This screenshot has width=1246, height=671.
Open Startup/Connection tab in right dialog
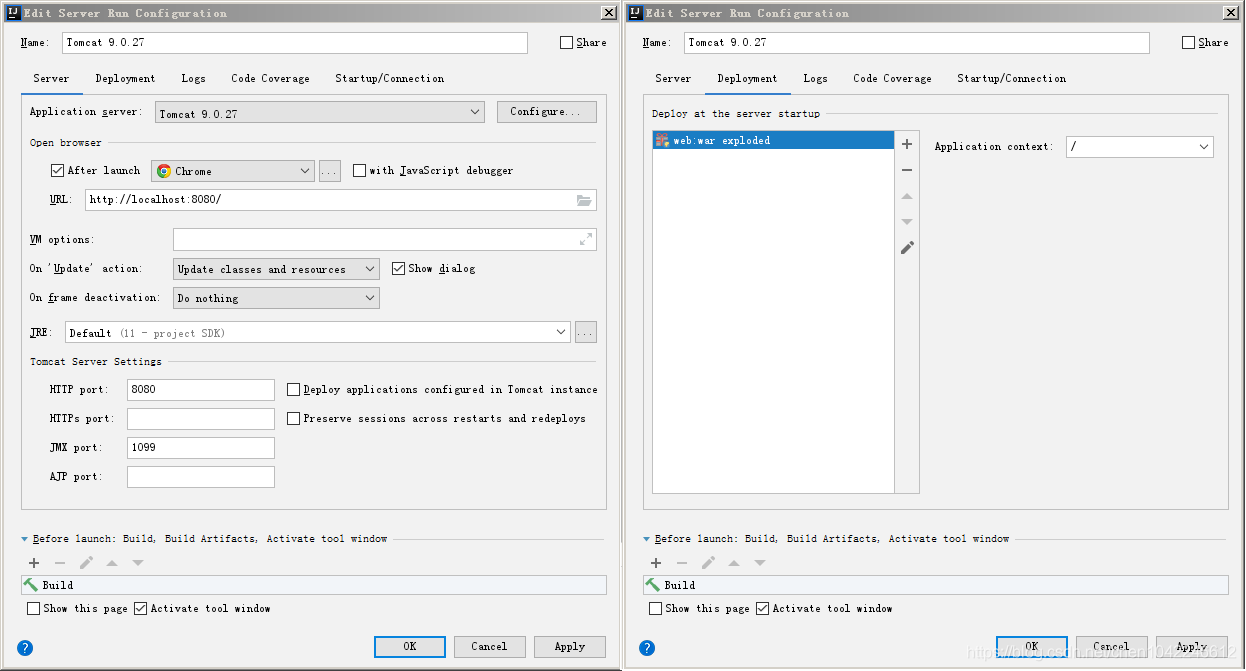(1011, 79)
